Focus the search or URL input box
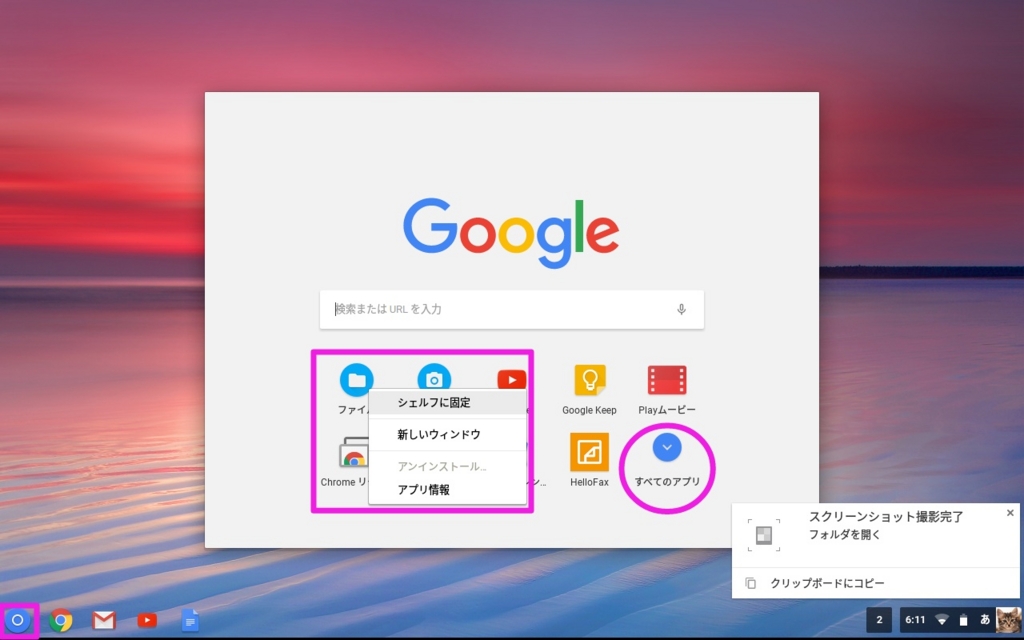 tap(511, 309)
